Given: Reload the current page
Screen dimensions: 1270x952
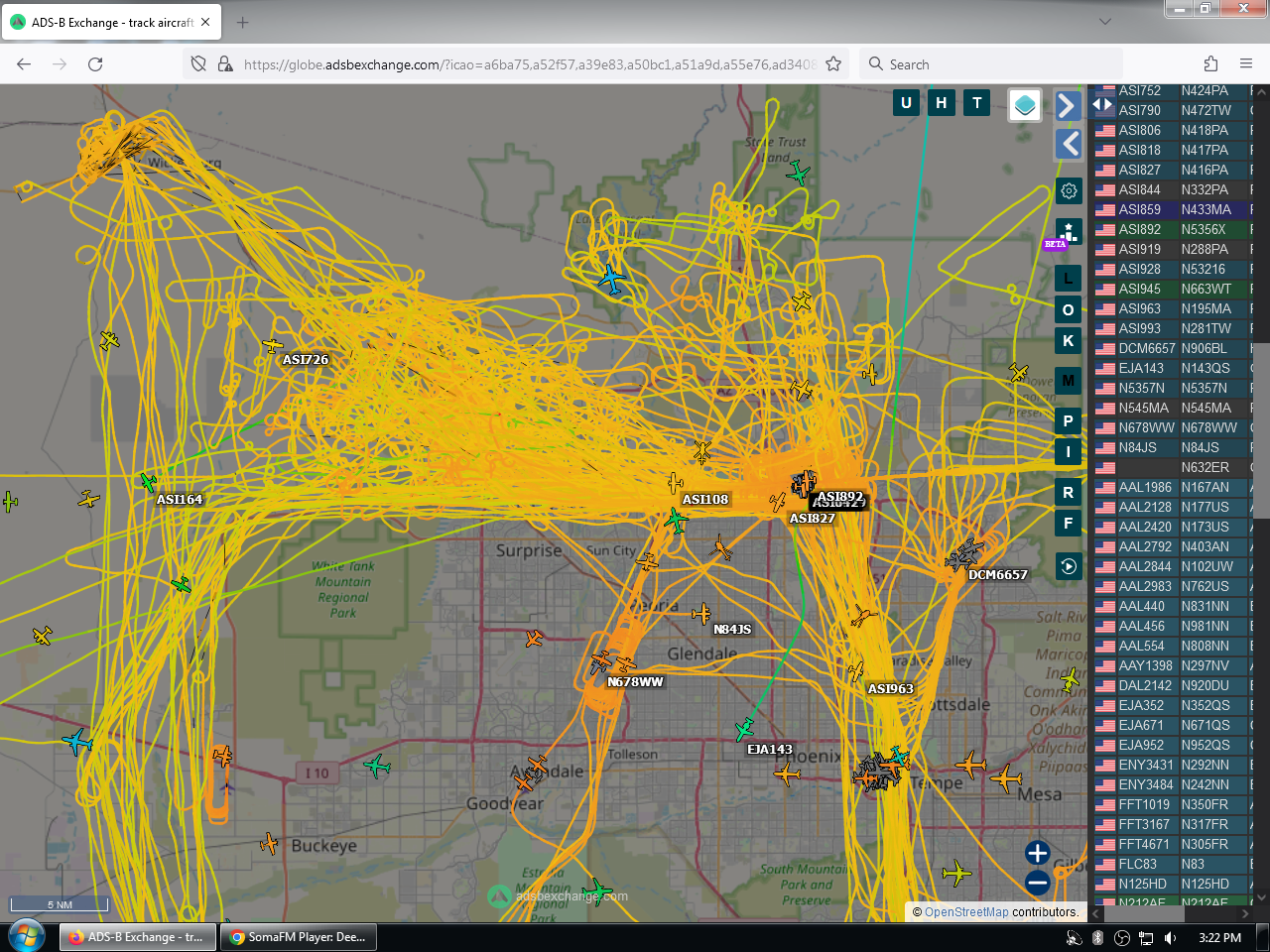Looking at the screenshot, I should tap(95, 63).
